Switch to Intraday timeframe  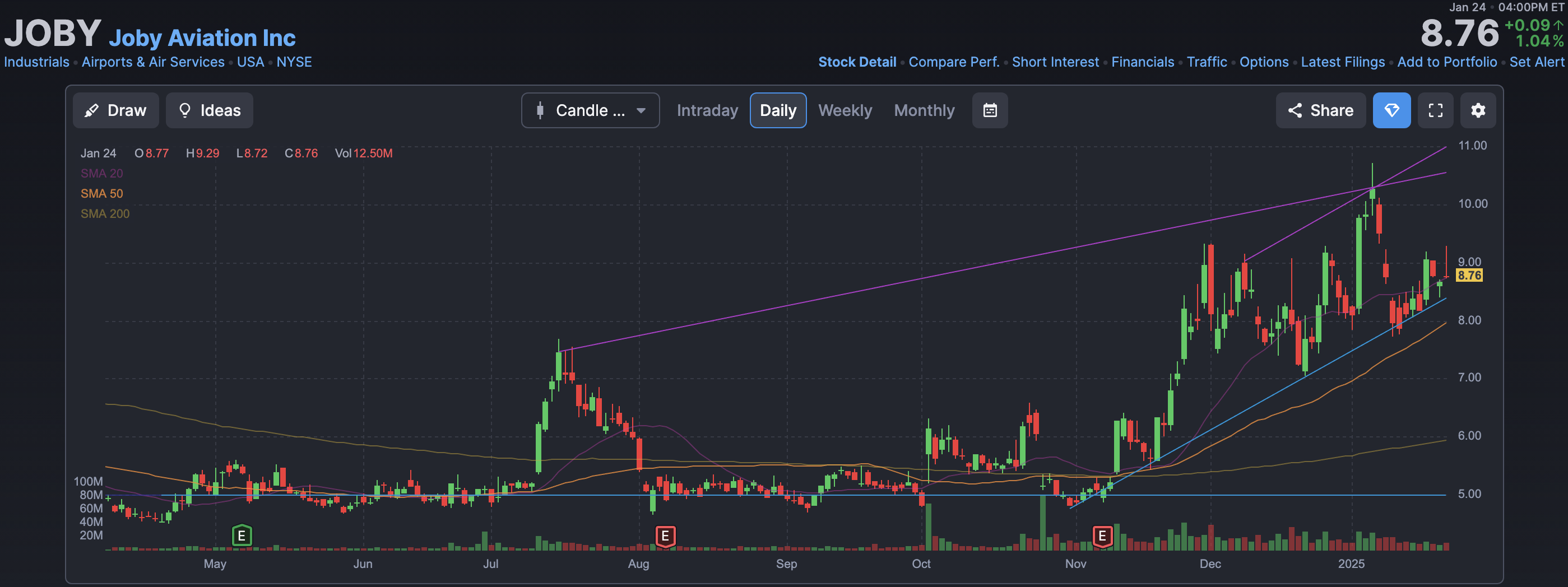707,110
